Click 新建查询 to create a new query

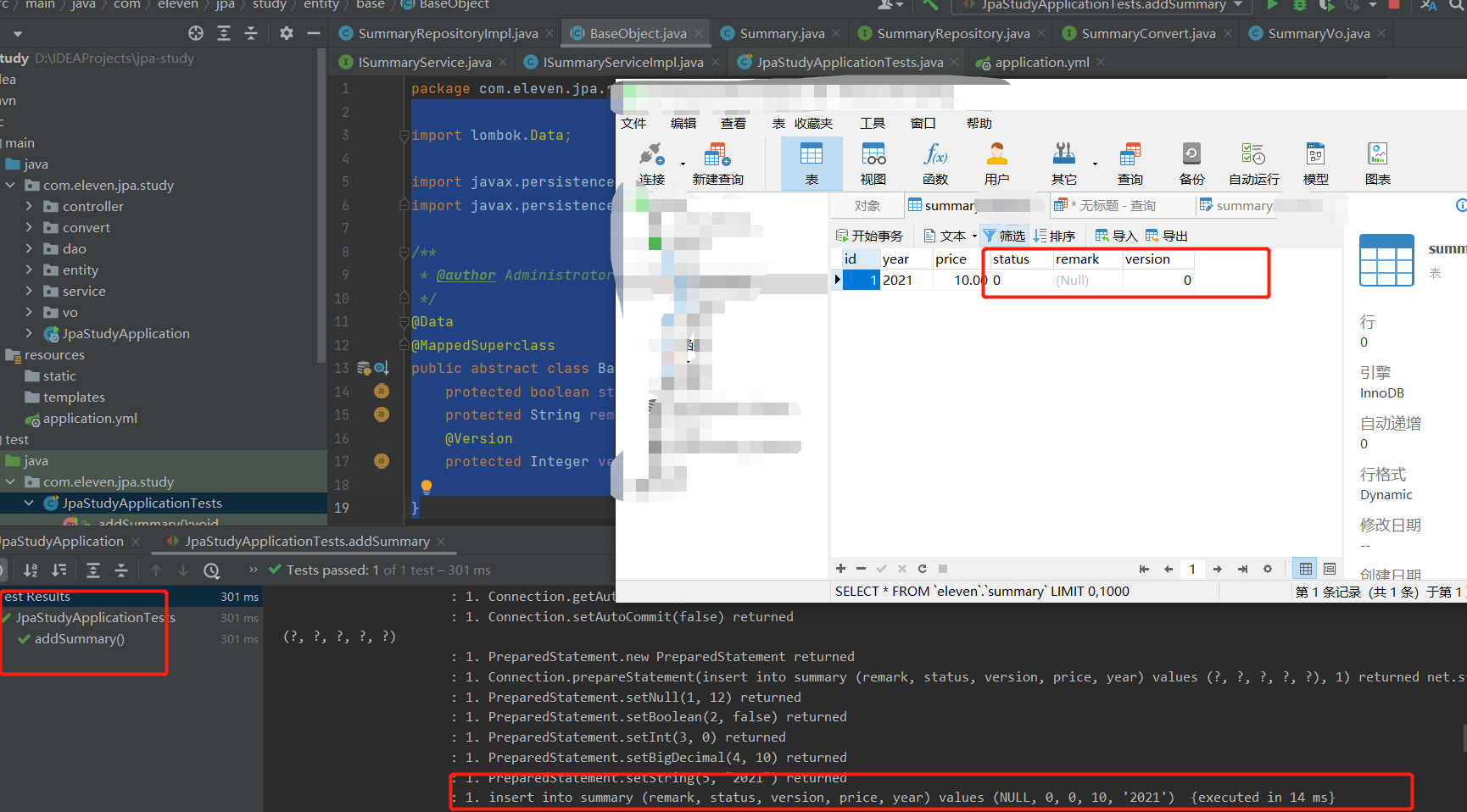point(717,163)
